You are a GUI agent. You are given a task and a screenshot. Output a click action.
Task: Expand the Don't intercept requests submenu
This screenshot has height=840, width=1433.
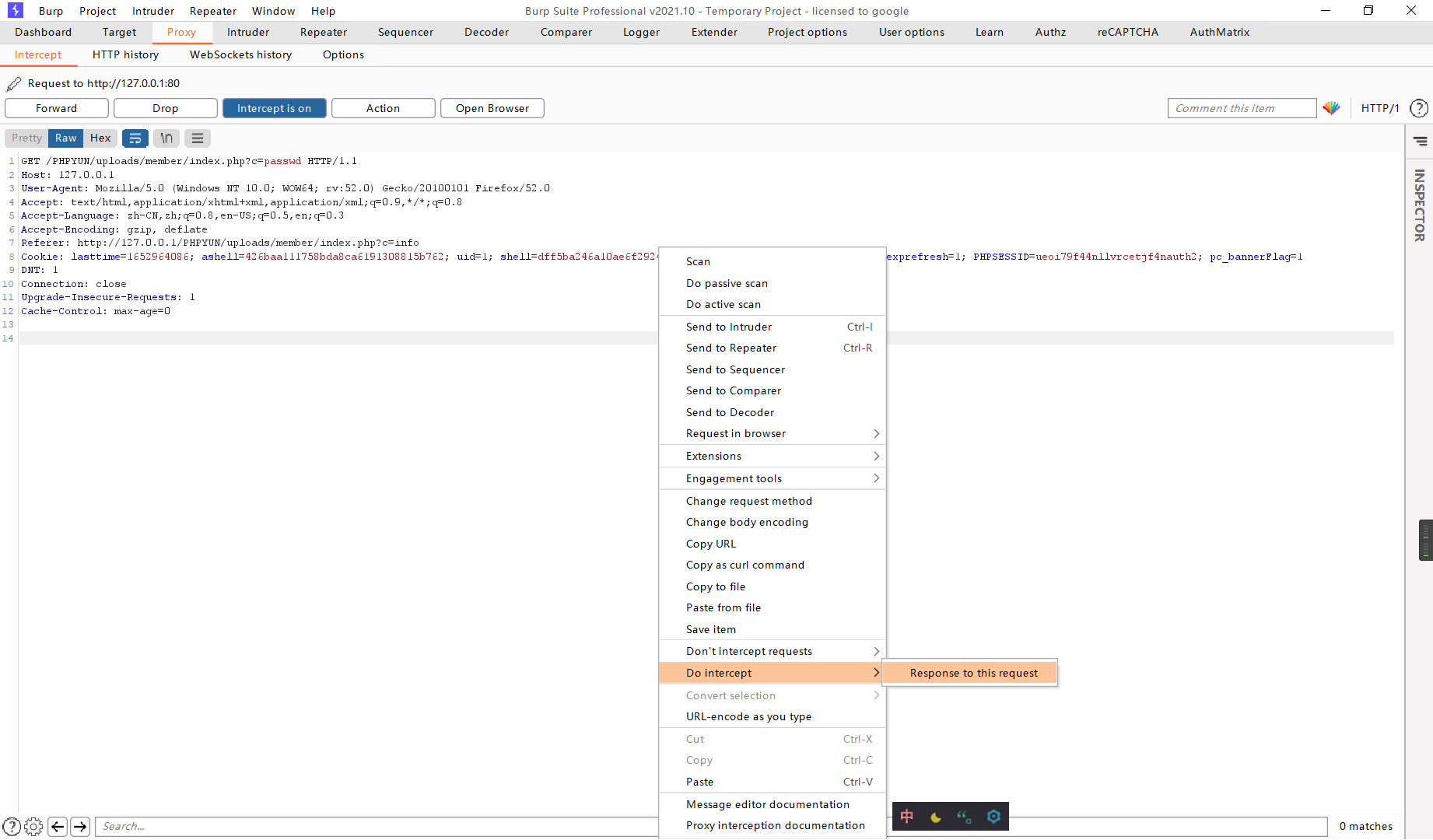[773, 651]
